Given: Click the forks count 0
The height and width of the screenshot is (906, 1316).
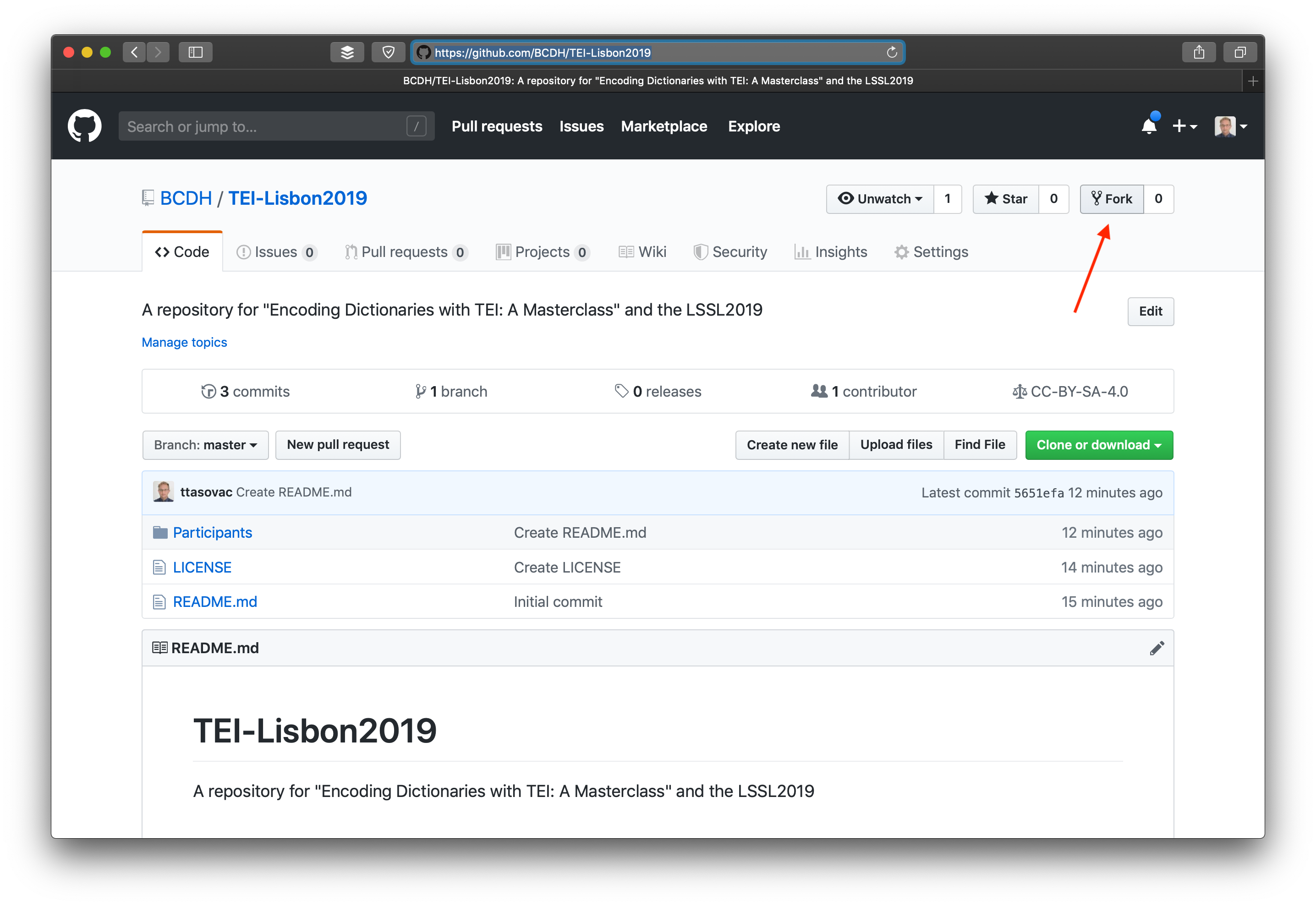Looking at the screenshot, I should pos(1159,199).
